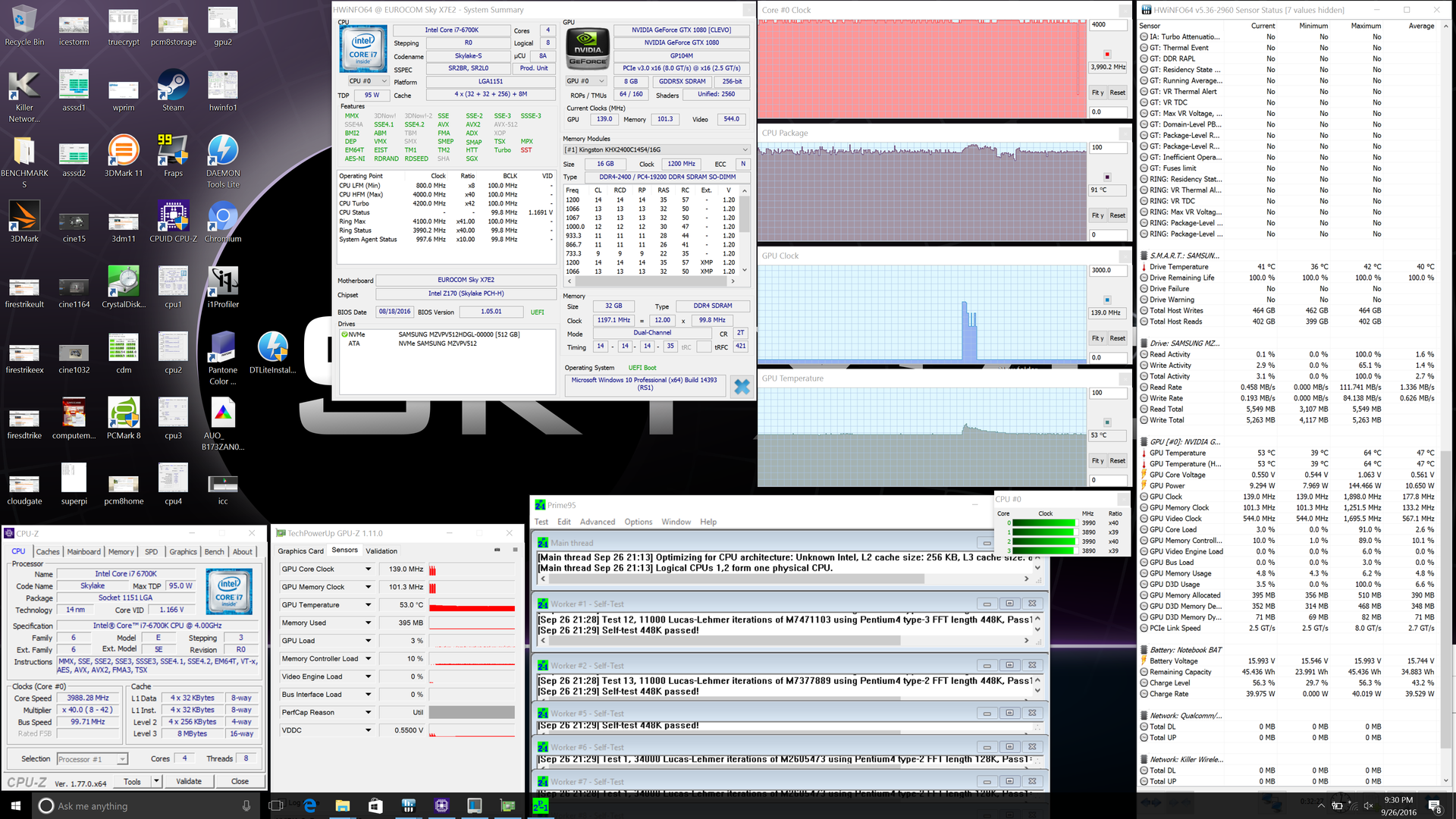
Task: Click Fit y on Core #0 Clock graph
Action: pos(1097,93)
